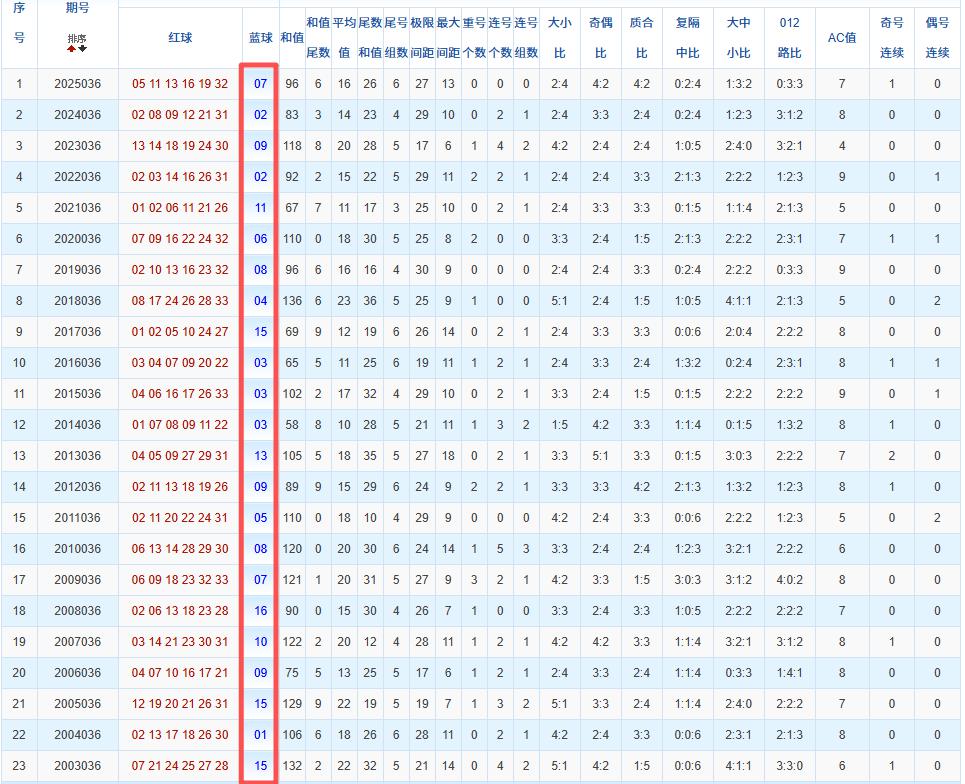Click blue ball 07 in the 2025036 row
The width and height of the screenshot is (965, 784).
260,84
